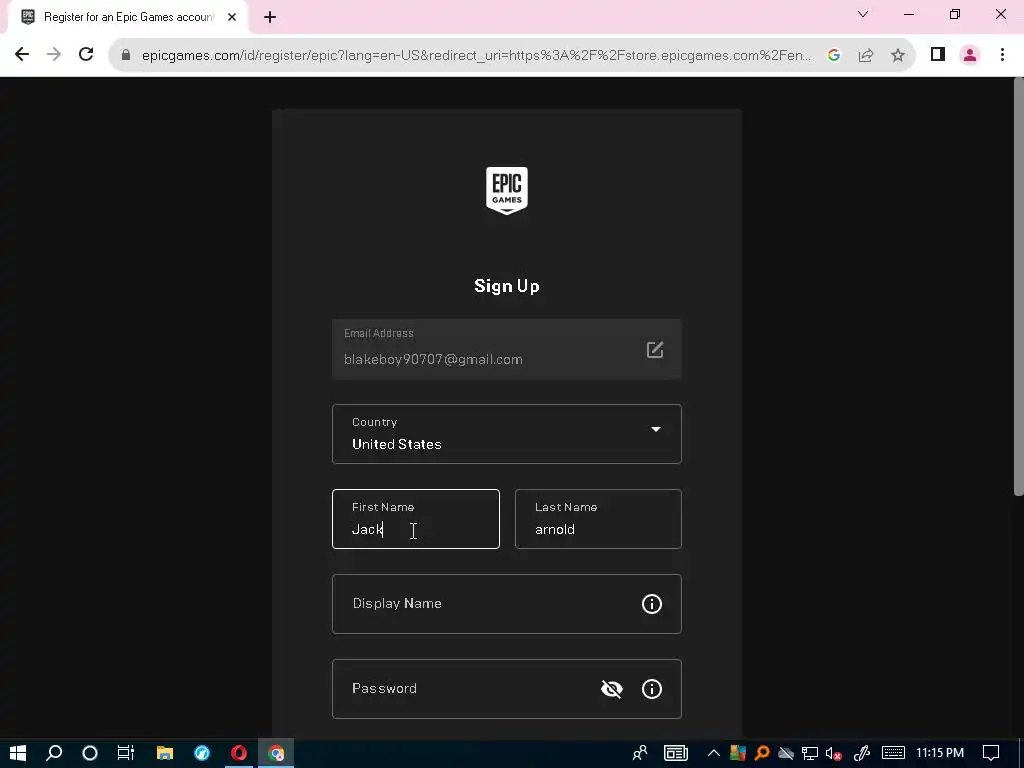
Task: Open News and interests widget
Action: pos(676,753)
